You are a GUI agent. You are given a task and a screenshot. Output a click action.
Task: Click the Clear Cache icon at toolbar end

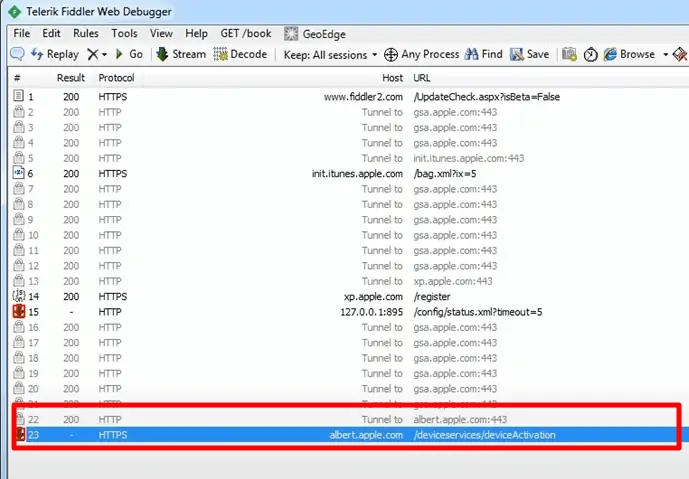point(680,54)
